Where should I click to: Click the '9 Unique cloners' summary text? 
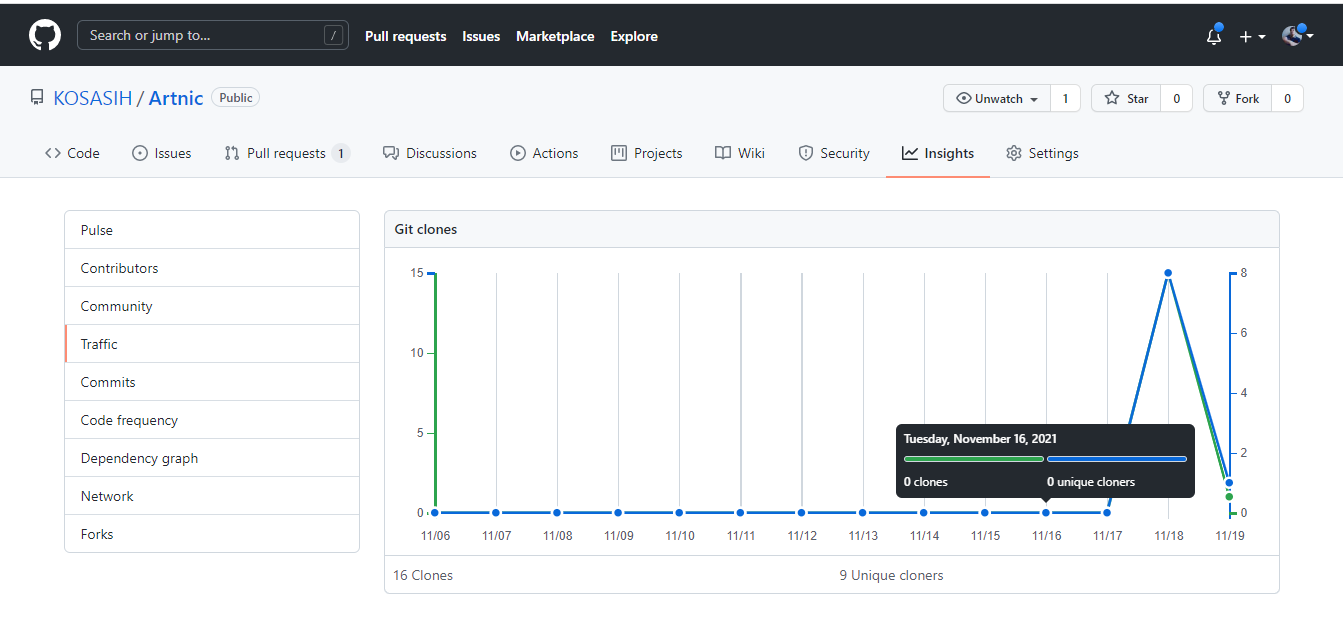click(891, 575)
